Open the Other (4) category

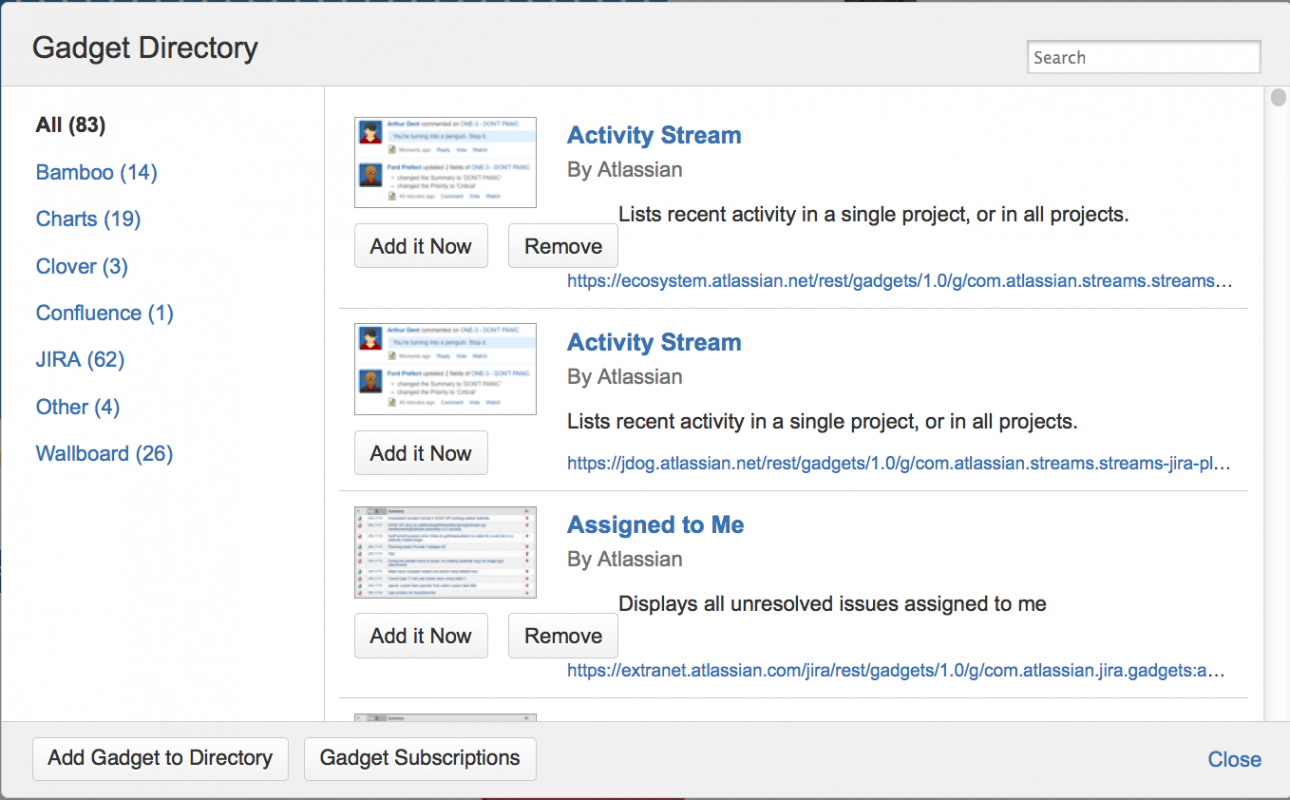[x=77, y=407]
